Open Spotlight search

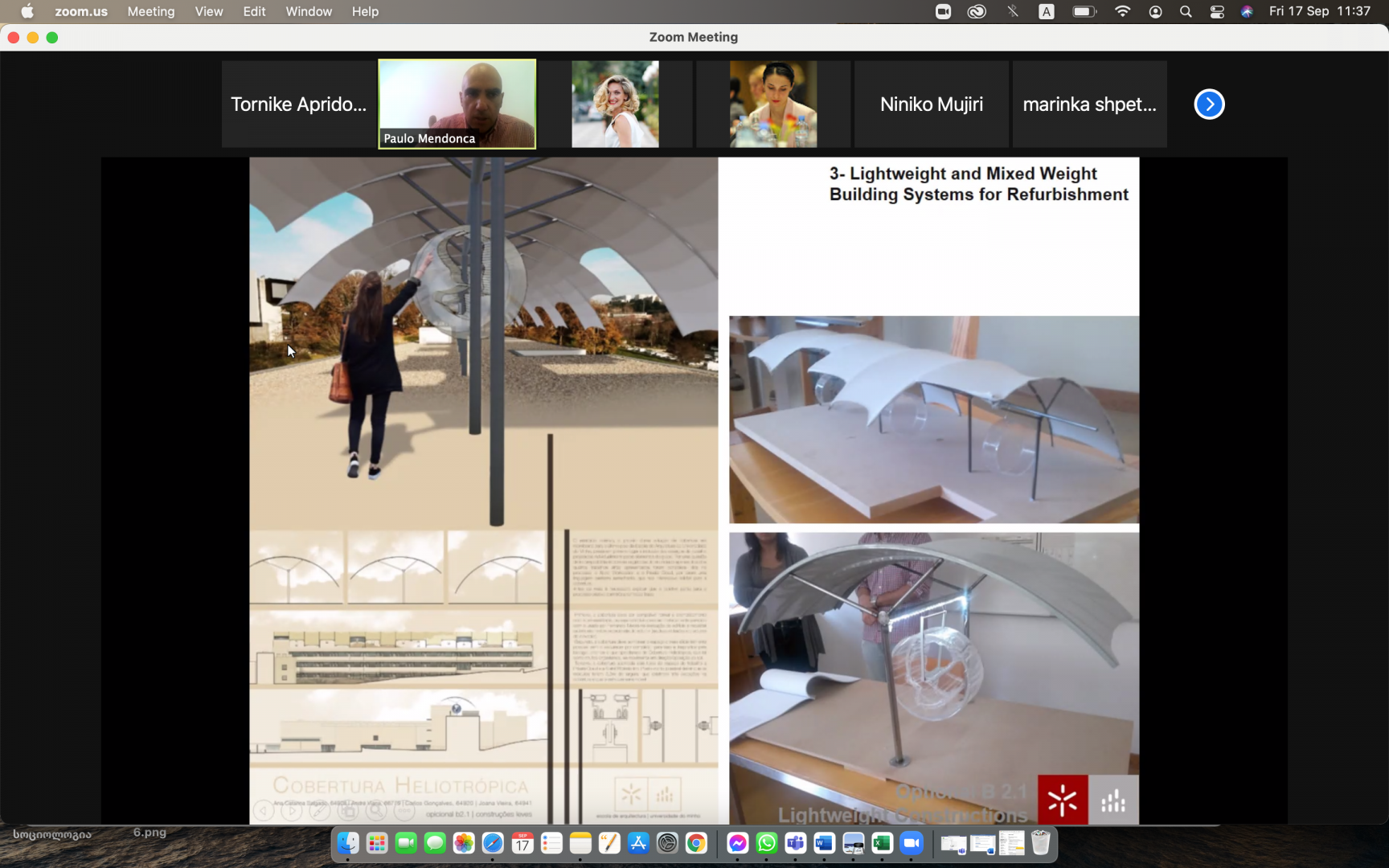1186,11
